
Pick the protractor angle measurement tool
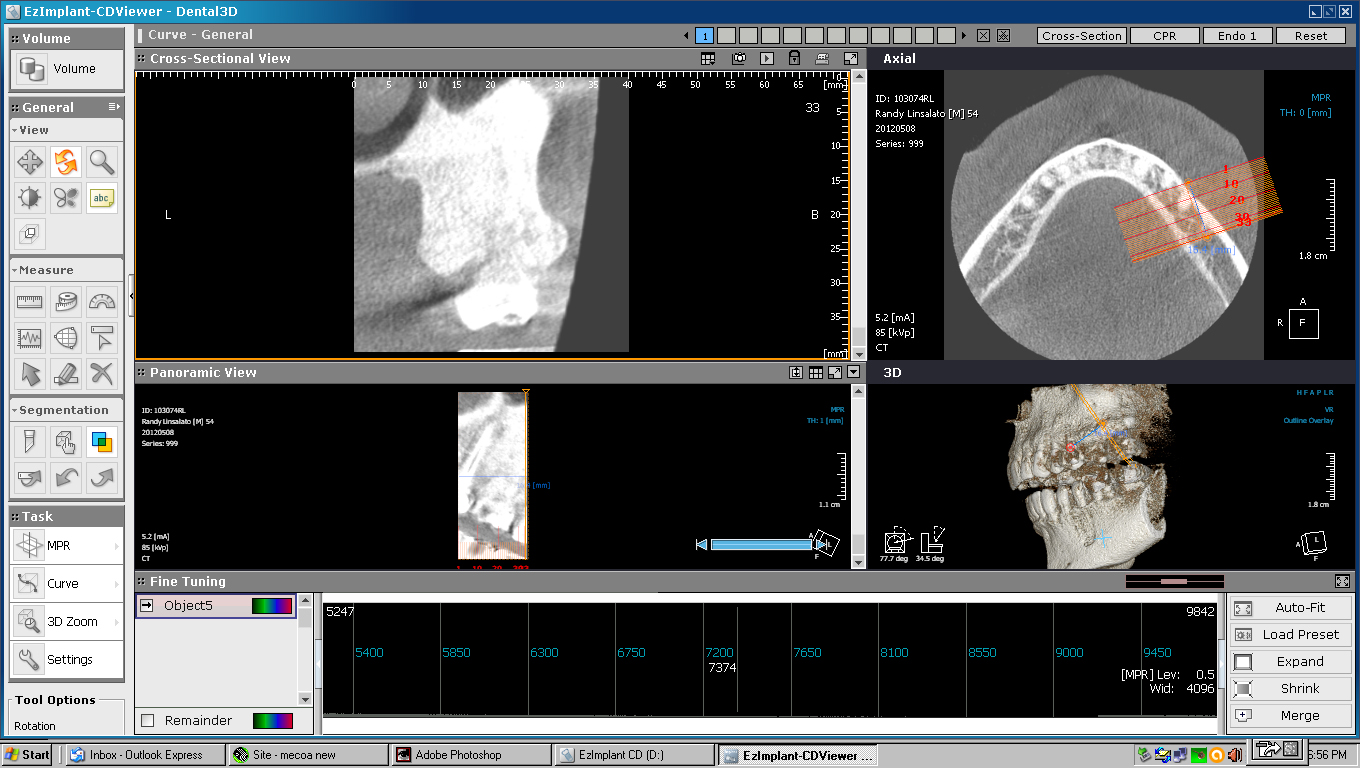[x=101, y=301]
